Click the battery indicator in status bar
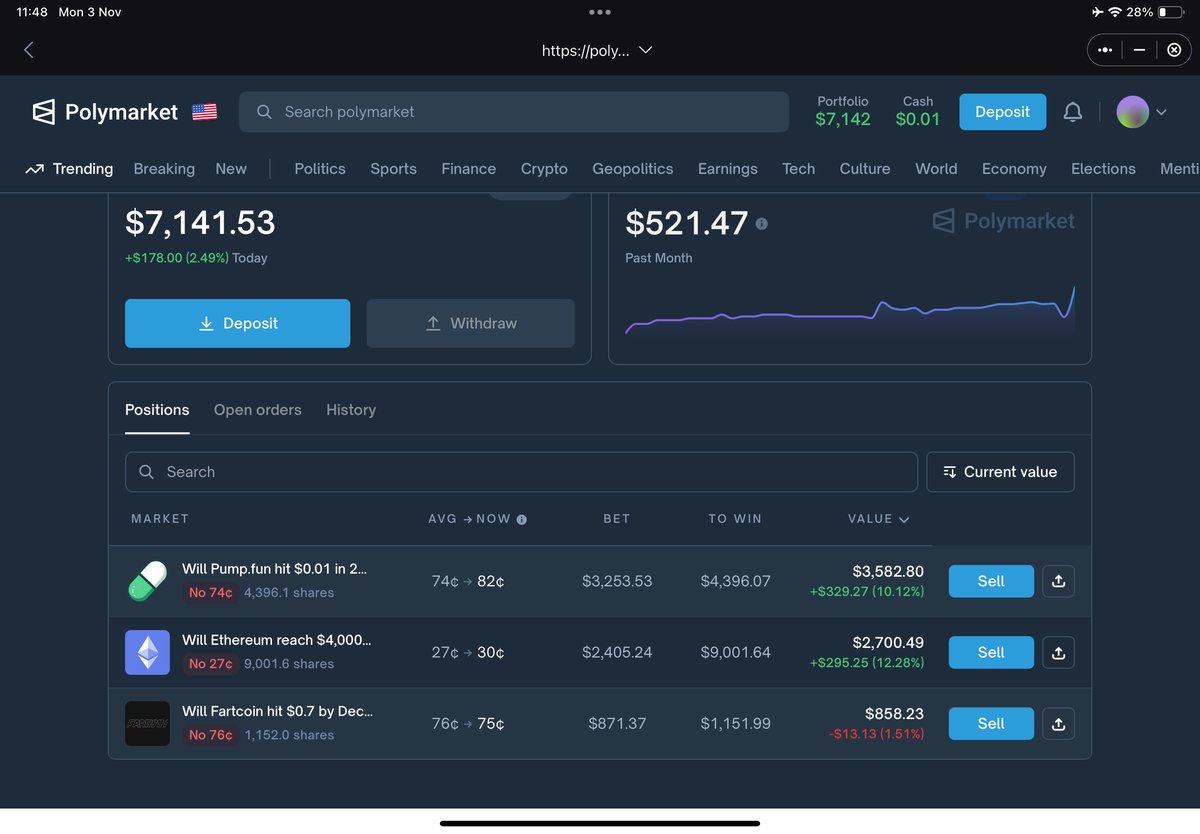 point(1170,12)
